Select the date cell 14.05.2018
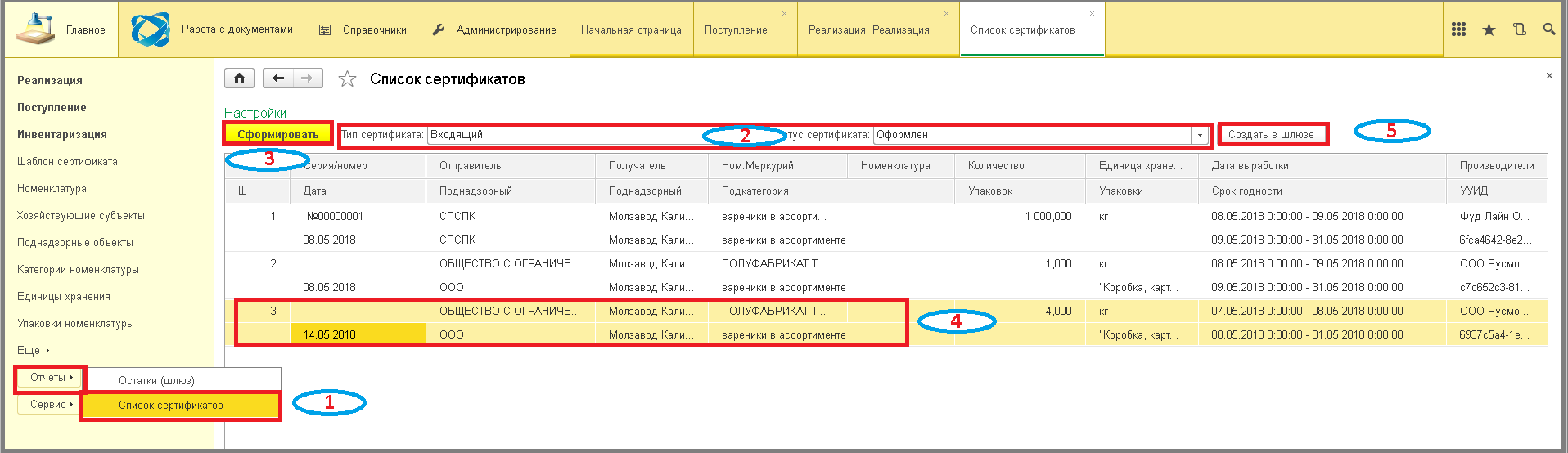The image size is (1568, 453). pyautogui.click(x=330, y=334)
